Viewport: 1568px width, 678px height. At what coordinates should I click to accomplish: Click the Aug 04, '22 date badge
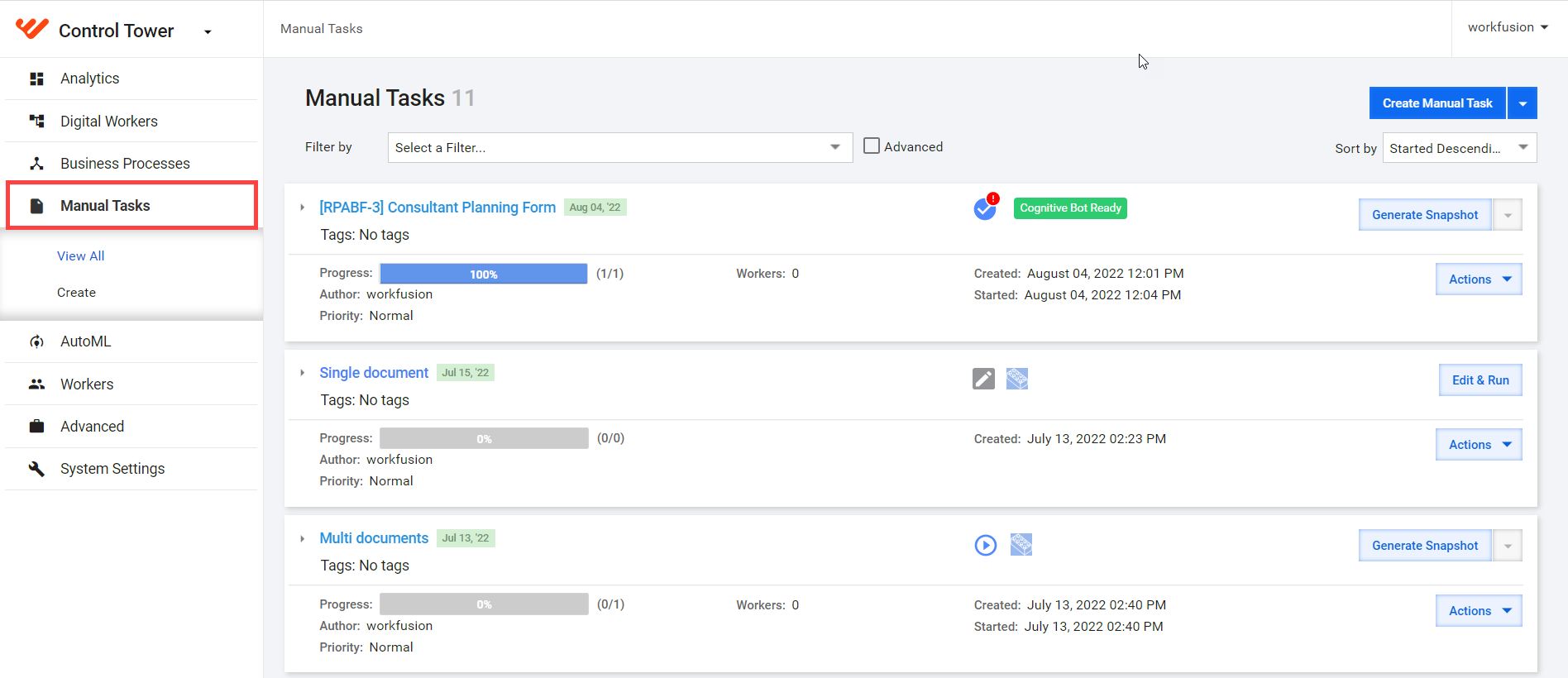(595, 208)
